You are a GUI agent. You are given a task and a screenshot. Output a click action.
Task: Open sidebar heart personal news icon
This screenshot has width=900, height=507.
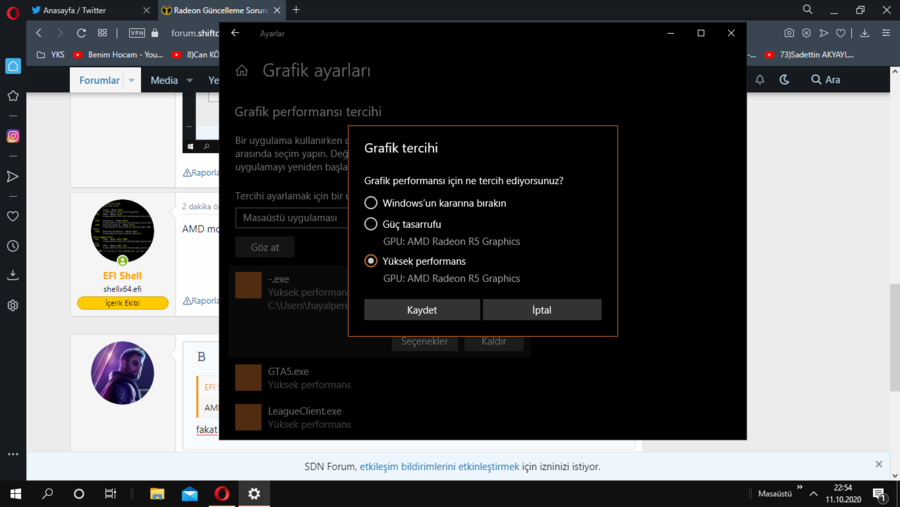pos(13,216)
